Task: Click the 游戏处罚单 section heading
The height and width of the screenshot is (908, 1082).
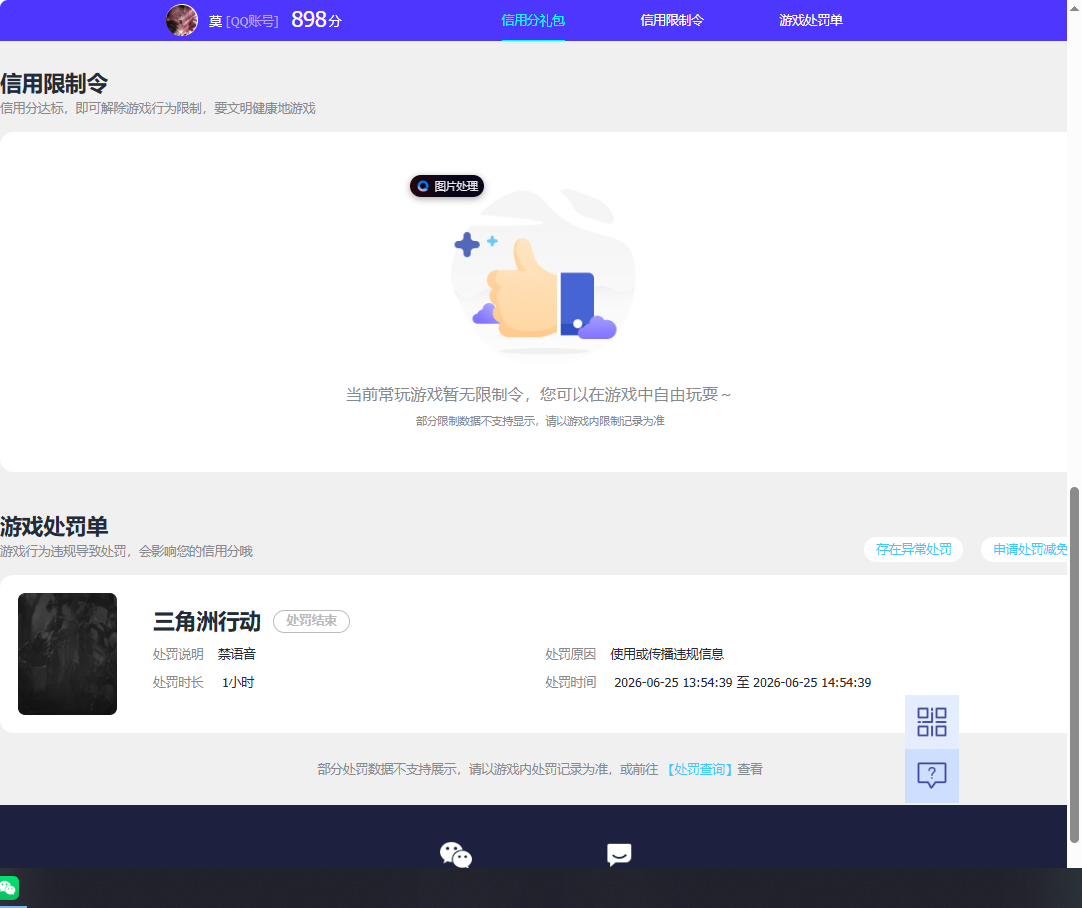Action: coord(54,526)
